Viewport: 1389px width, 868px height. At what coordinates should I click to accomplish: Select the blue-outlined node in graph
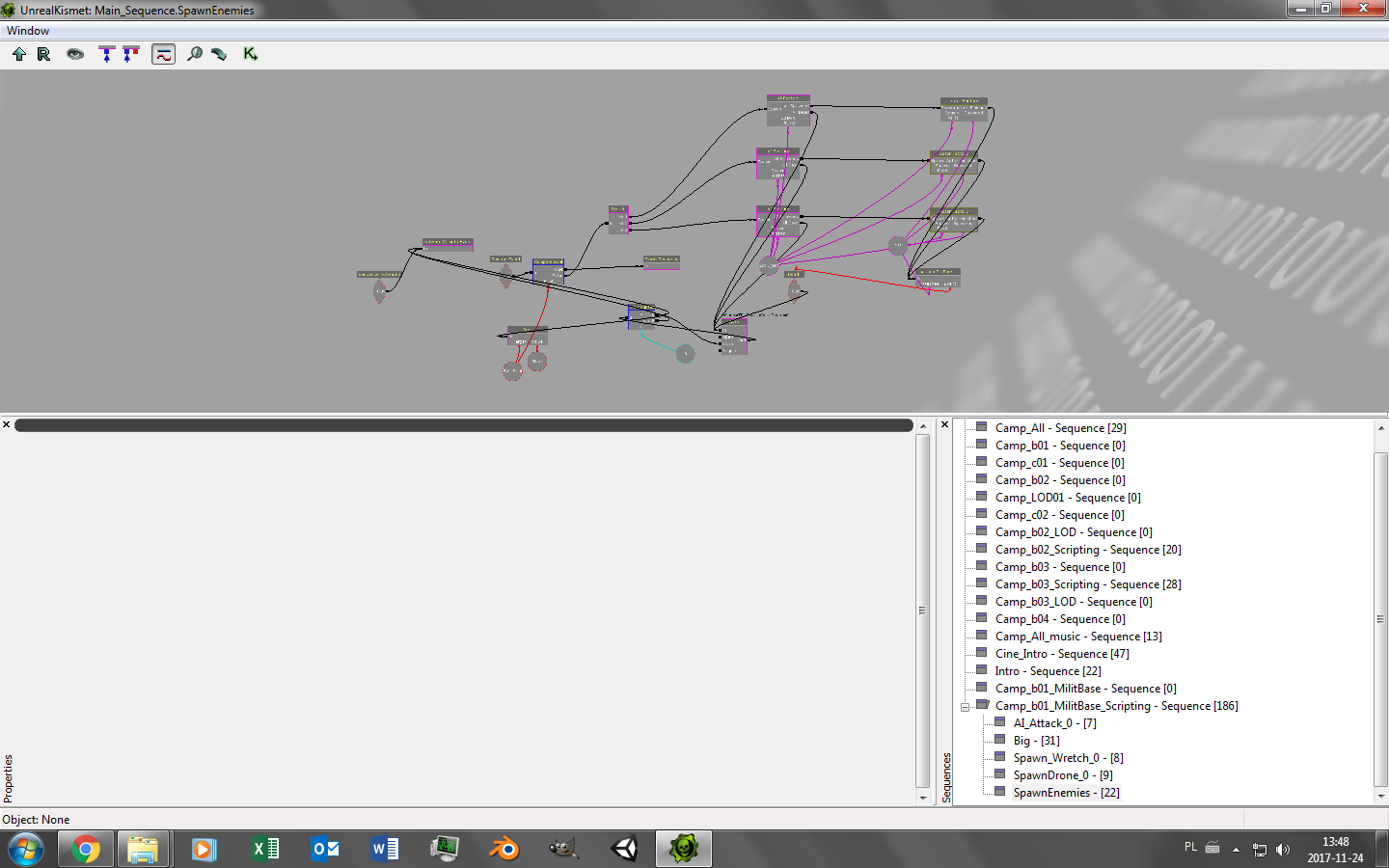(548, 270)
